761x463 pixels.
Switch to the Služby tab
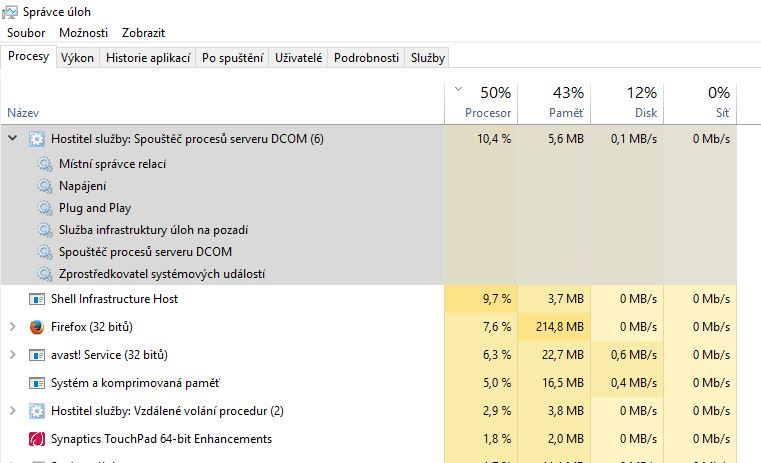[428, 58]
